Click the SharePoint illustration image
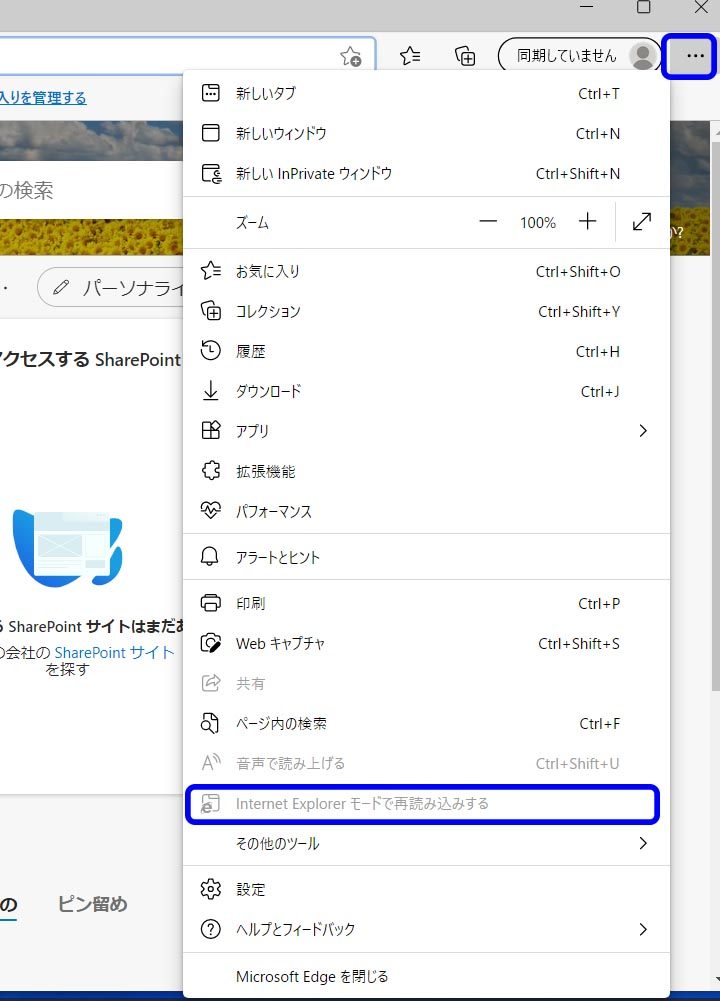Viewport: 720px width, 1001px height. tap(67, 548)
